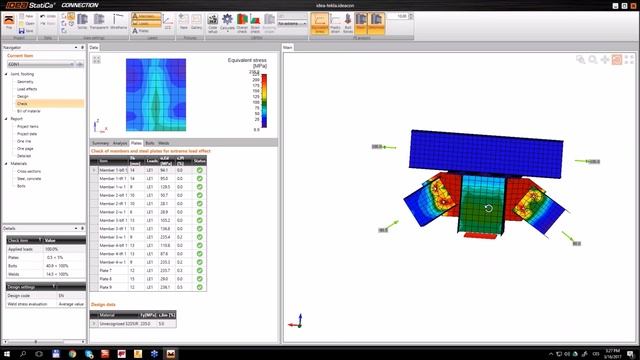Open Windows Start menu
This screenshot has height=360, width=640.
(7, 353)
